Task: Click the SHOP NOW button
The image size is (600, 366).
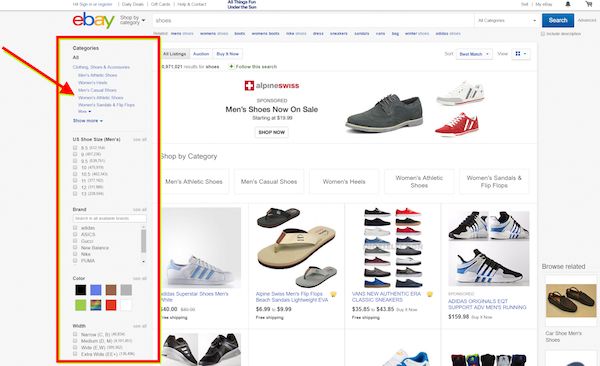Action: point(272,132)
